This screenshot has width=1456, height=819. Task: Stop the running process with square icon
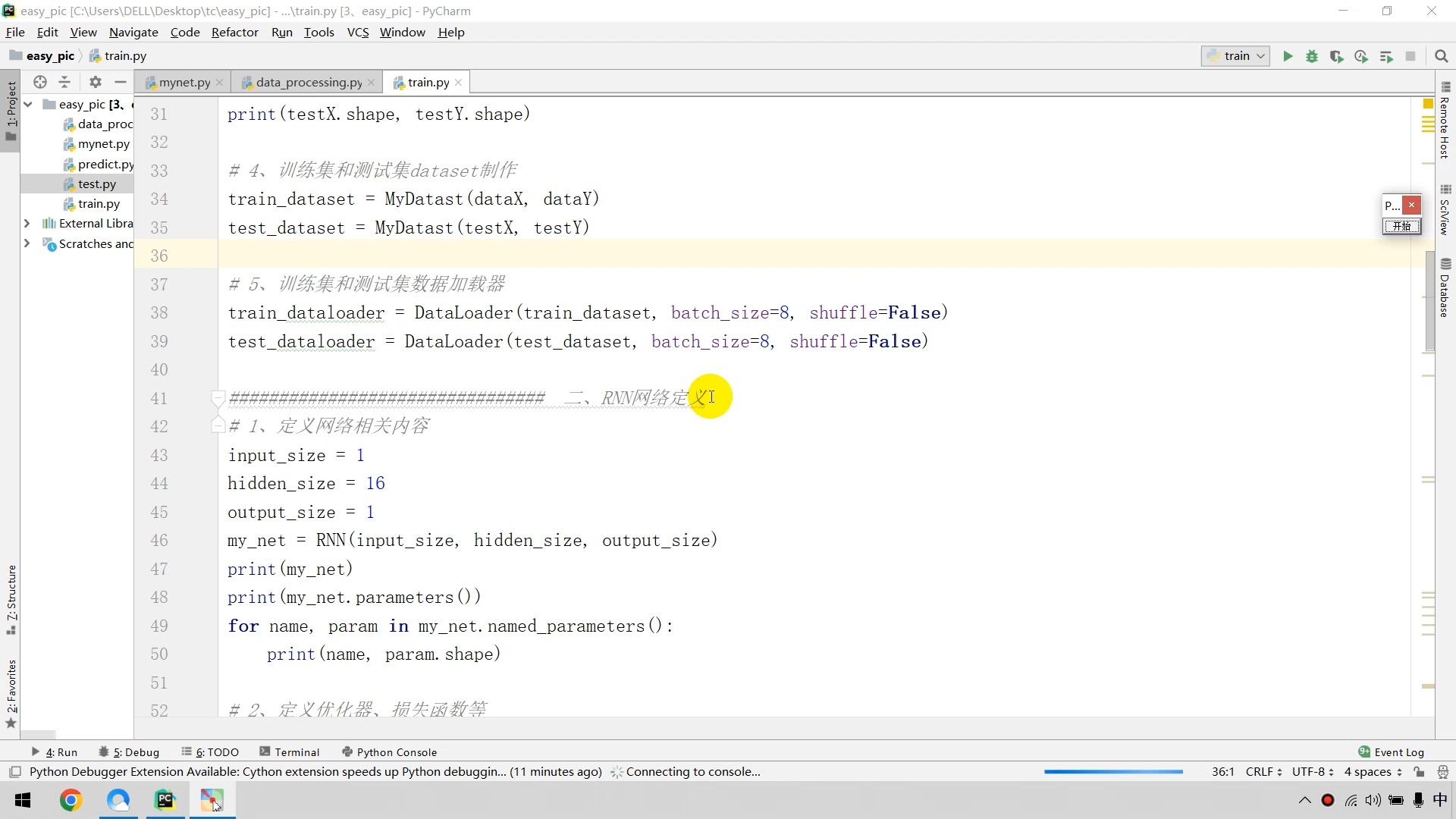tap(1411, 57)
